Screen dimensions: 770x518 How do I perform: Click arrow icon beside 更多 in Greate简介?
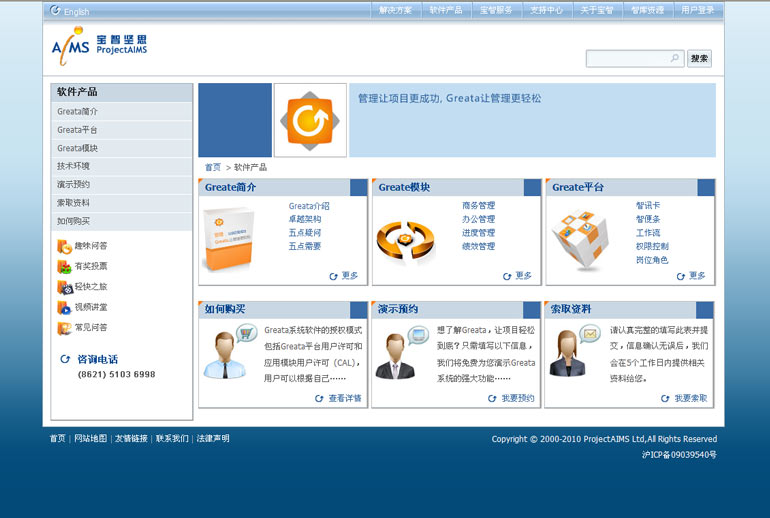click(x=333, y=276)
